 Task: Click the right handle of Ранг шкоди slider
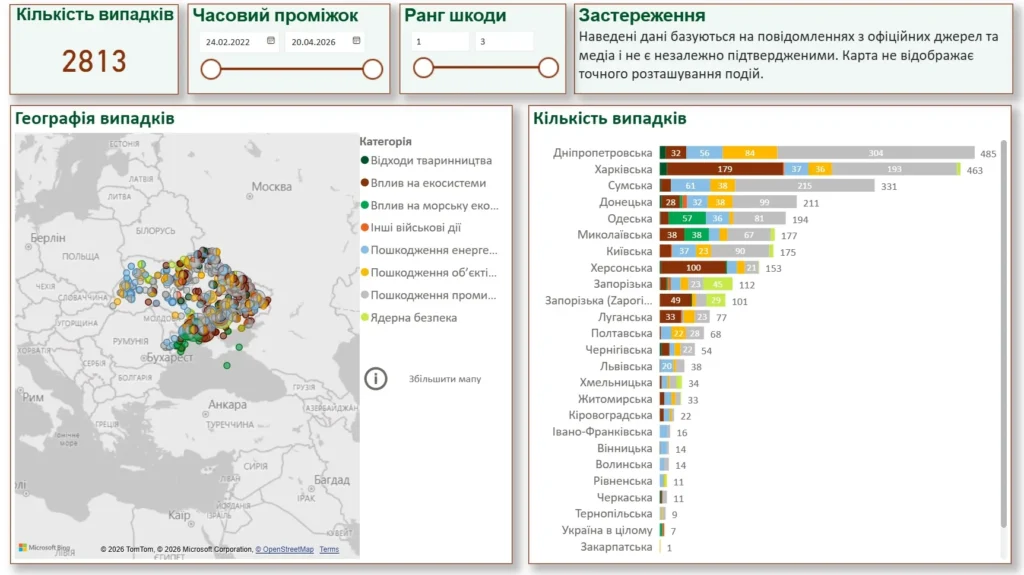coord(548,68)
